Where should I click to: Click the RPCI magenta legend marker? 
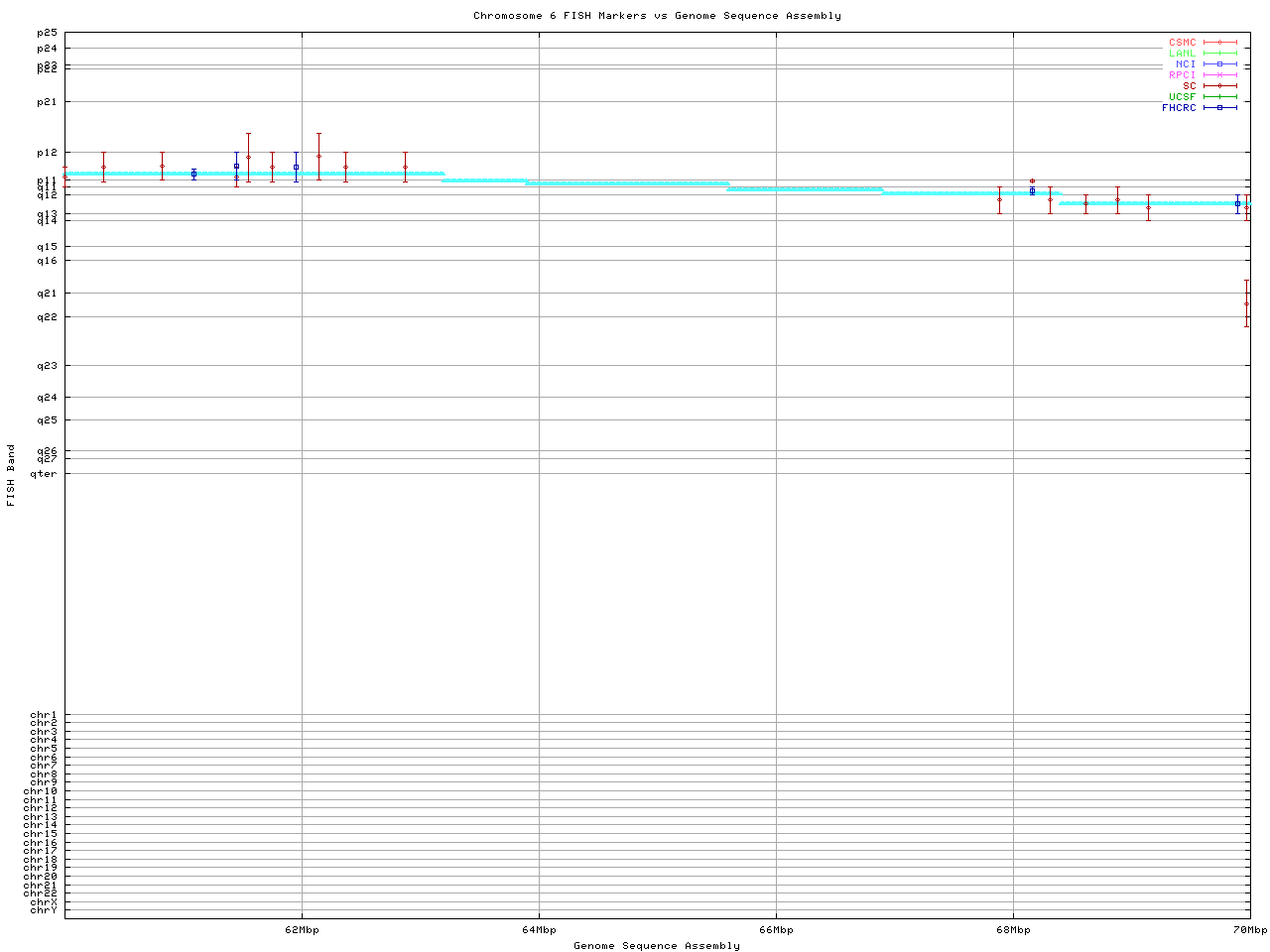[x=1219, y=75]
